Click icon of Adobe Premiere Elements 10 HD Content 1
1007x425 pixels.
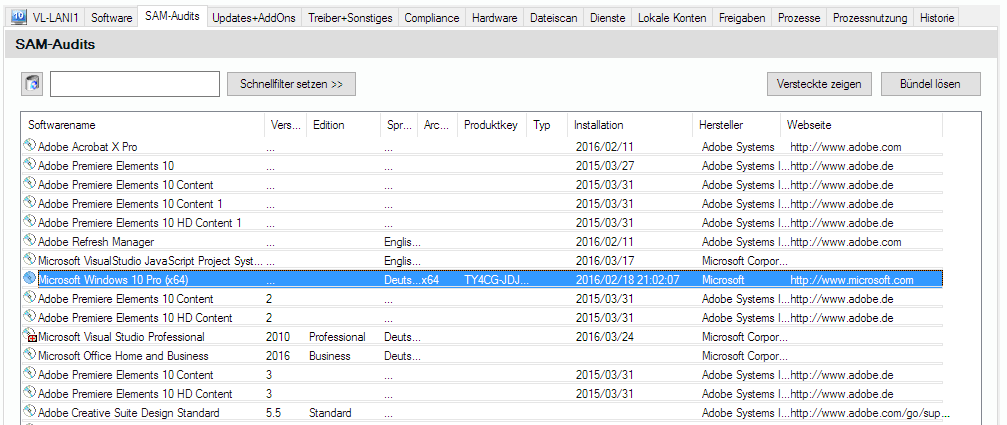click(30, 221)
